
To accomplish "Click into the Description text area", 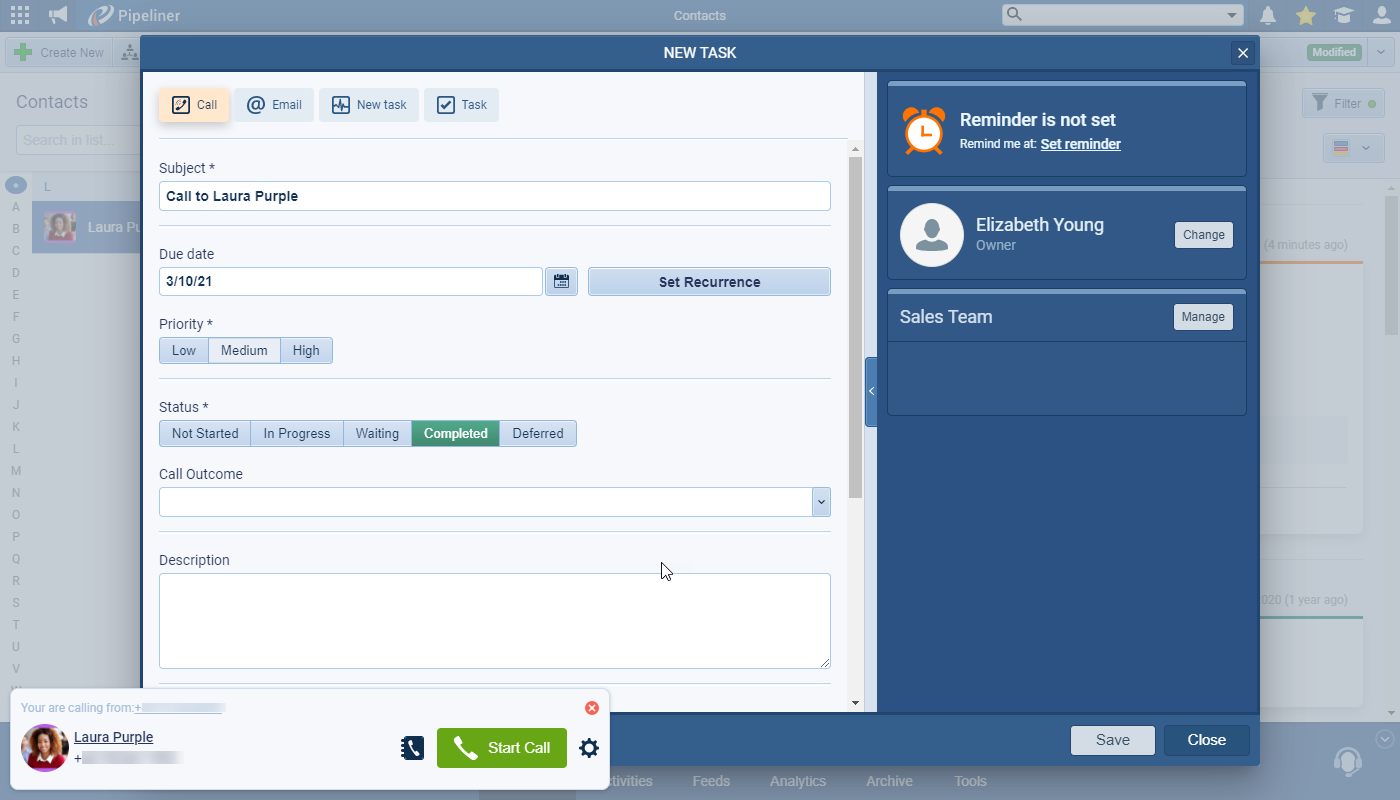I will coord(494,620).
